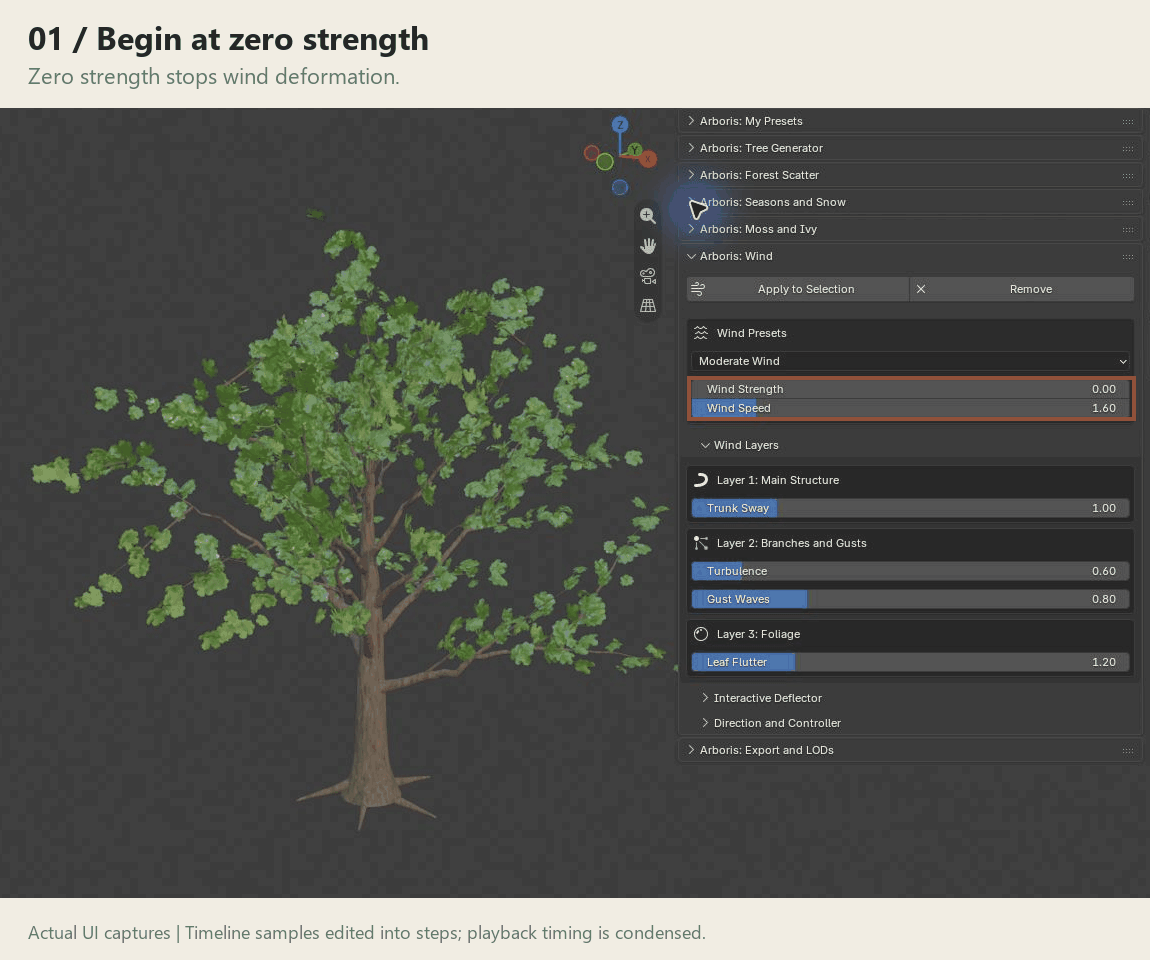Click the Wind Presets label text
This screenshot has width=1150, height=960.
pyautogui.click(x=751, y=333)
